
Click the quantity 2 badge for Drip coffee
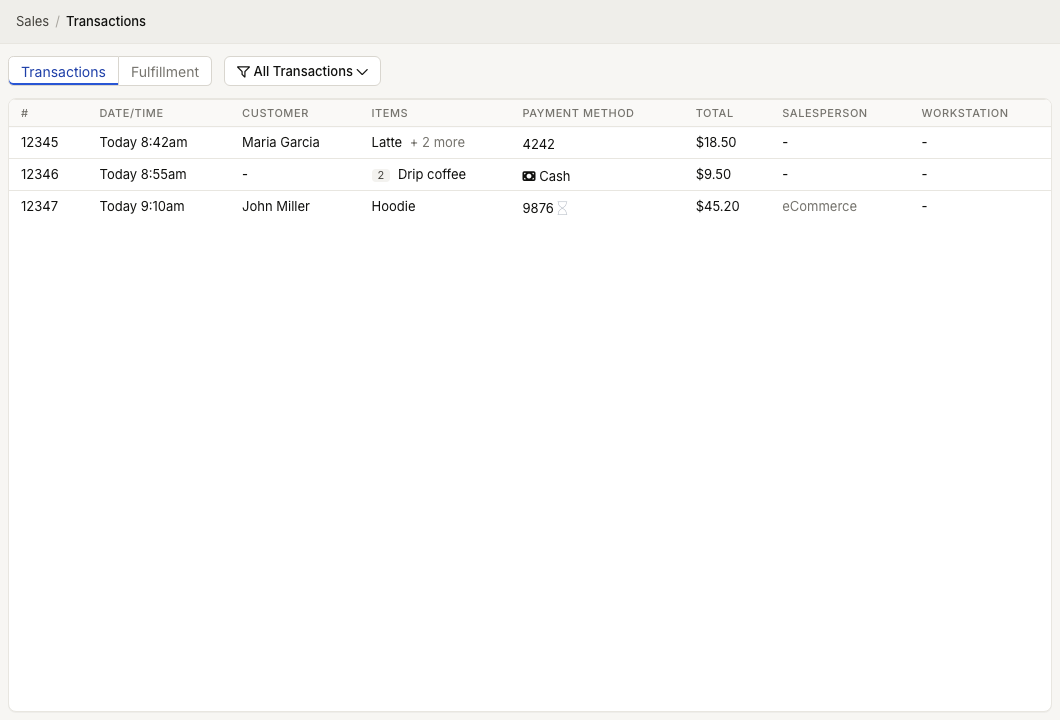pos(381,175)
